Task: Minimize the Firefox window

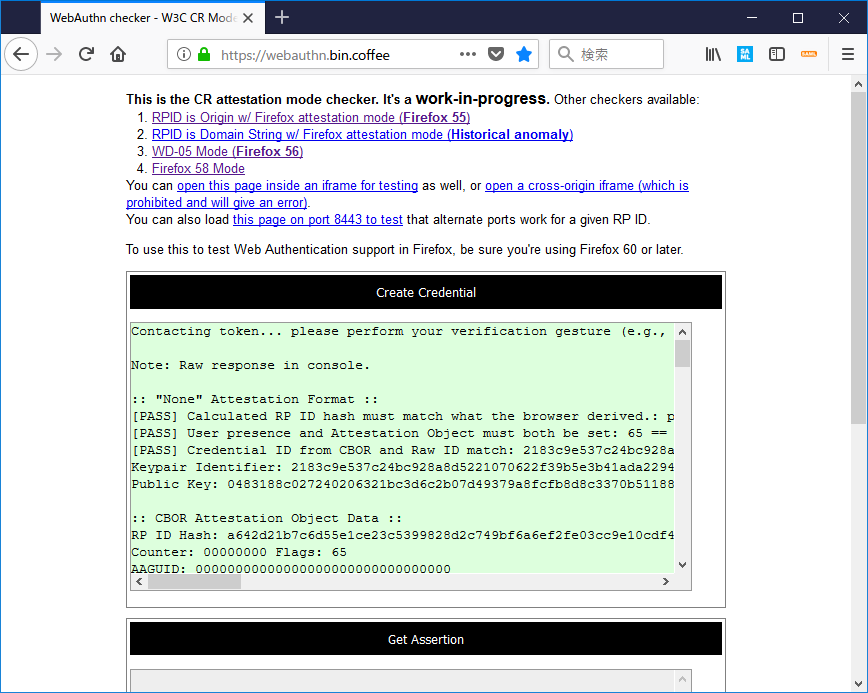Action: [752, 18]
